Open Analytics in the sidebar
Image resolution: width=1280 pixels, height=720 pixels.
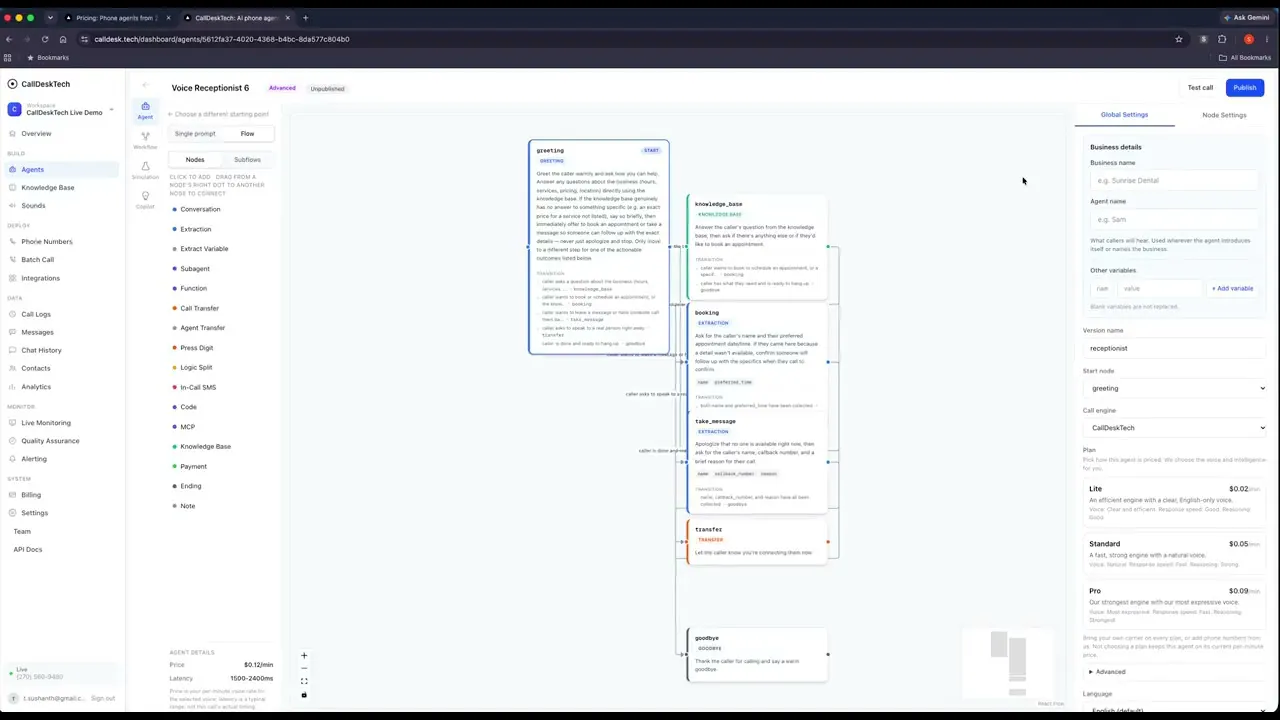click(35, 386)
